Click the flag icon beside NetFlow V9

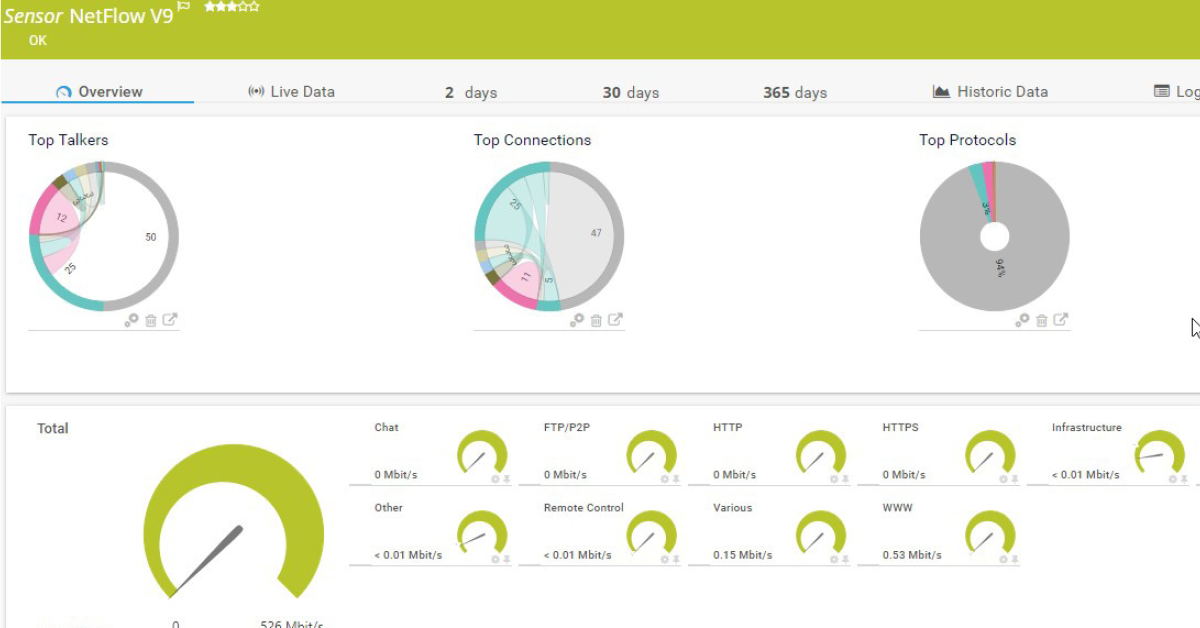pyautogui.click(x=183, y=8)
